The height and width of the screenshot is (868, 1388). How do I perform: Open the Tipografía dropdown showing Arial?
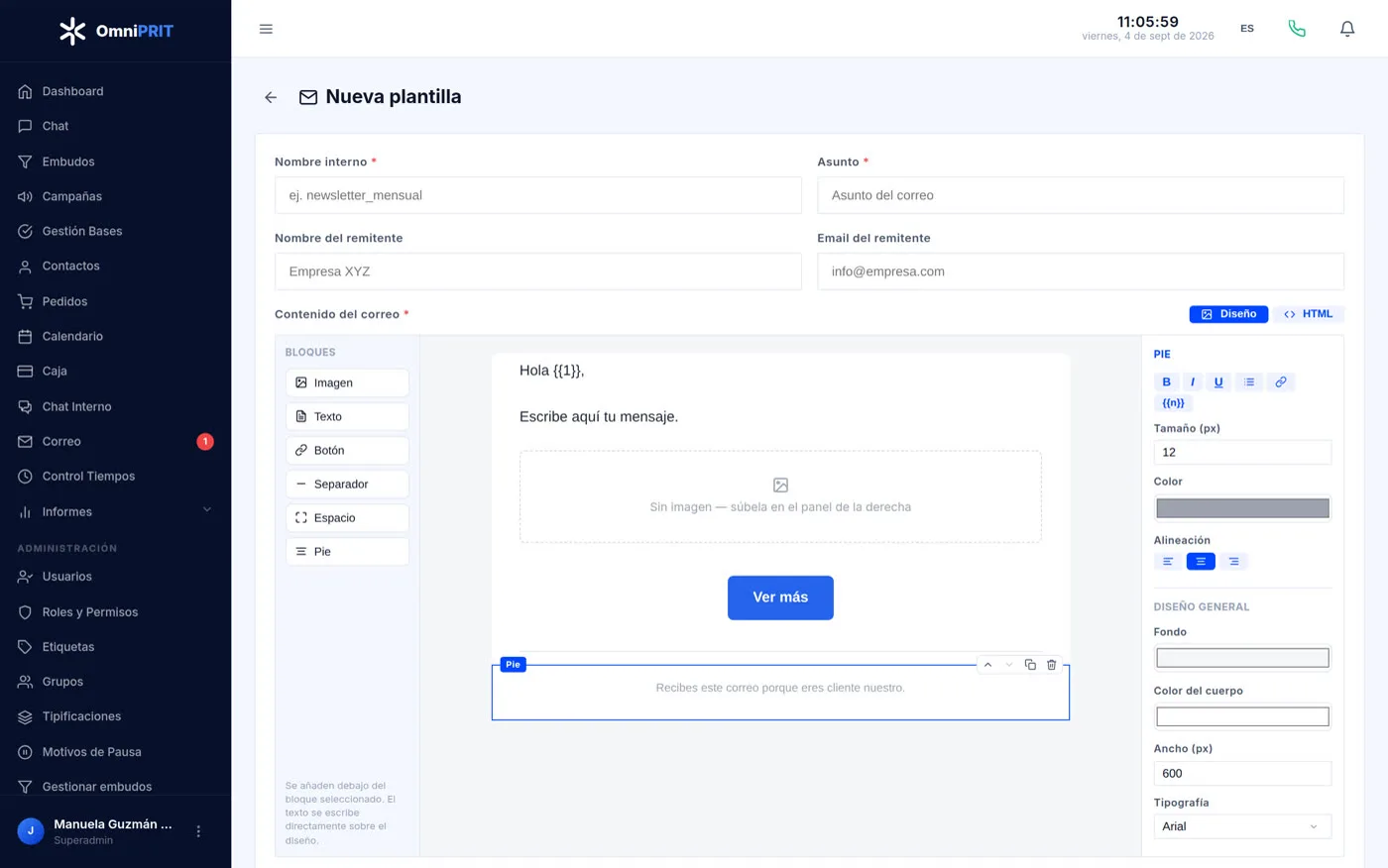pos(1242,826)
